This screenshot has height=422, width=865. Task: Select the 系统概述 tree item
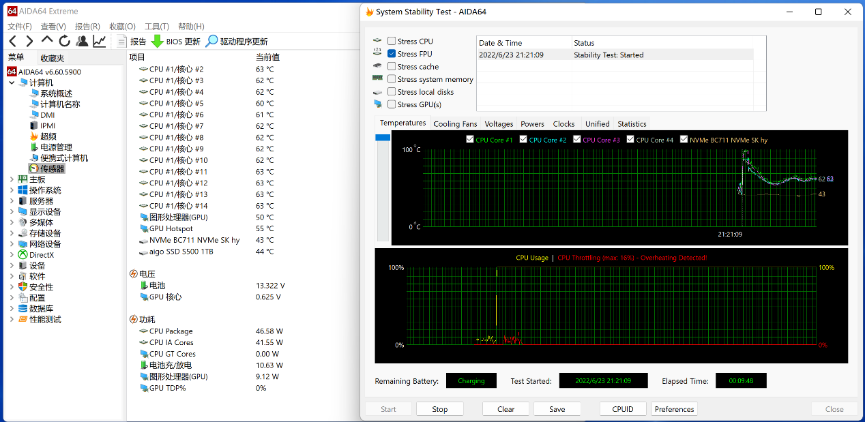coord(56,93)
